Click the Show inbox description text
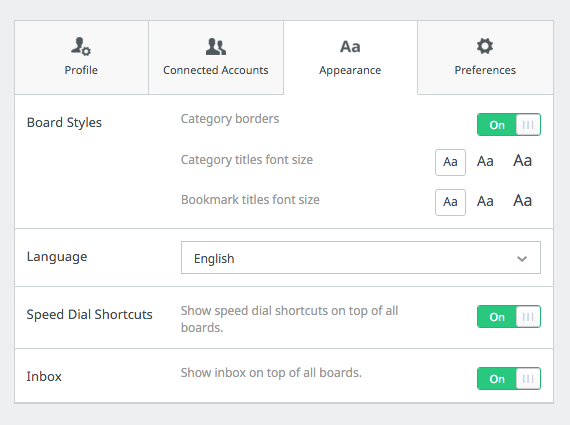This screenshot has width=570, height=425. 271,373
